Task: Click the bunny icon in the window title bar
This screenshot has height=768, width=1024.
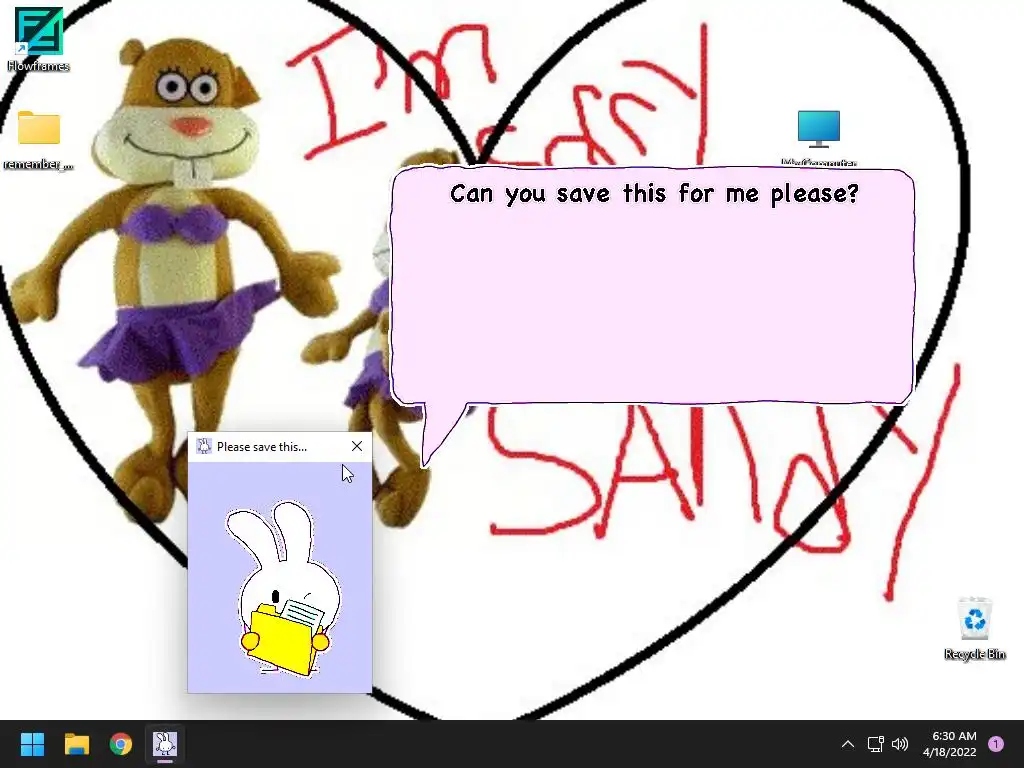Action: pyautogui.click(x=204, y=446)
